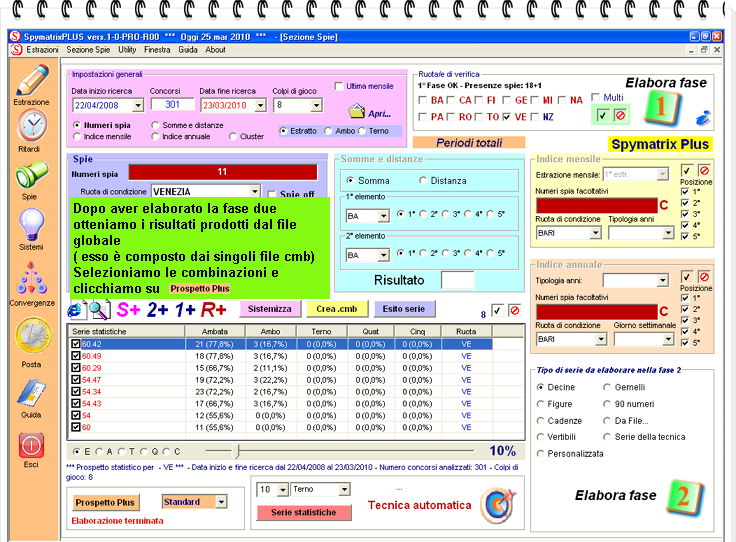Open the Convergenze icon
The height and width of the screenshot is (542, 736).
[x=31, y=279]
